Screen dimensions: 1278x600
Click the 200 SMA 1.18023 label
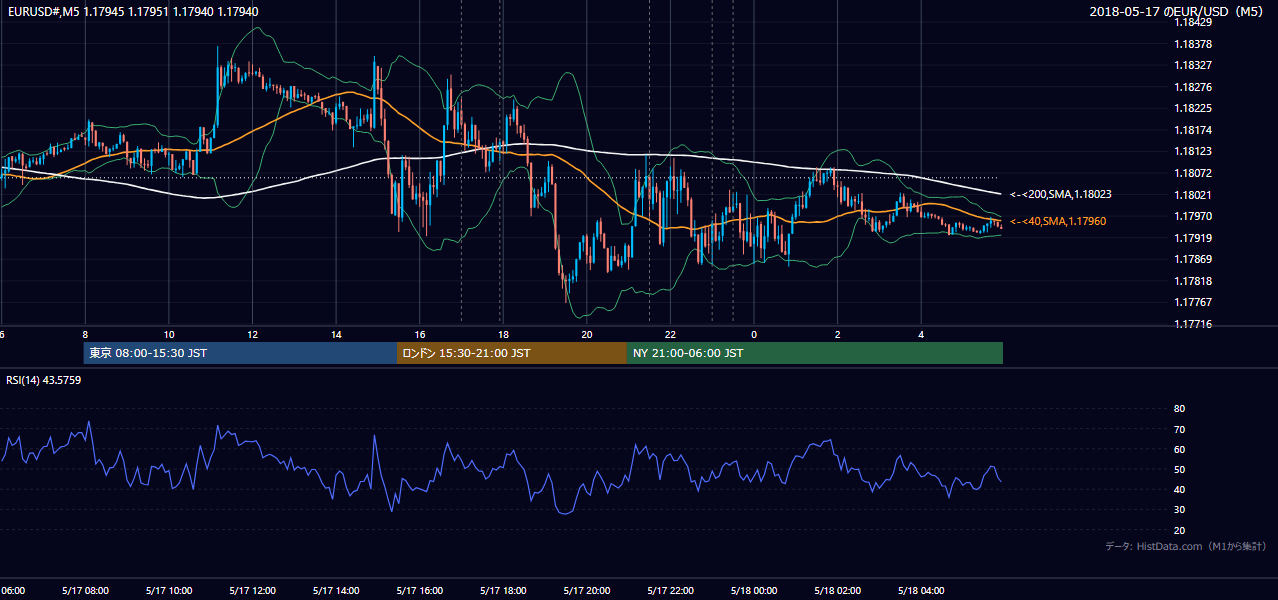pos(1060,195)
